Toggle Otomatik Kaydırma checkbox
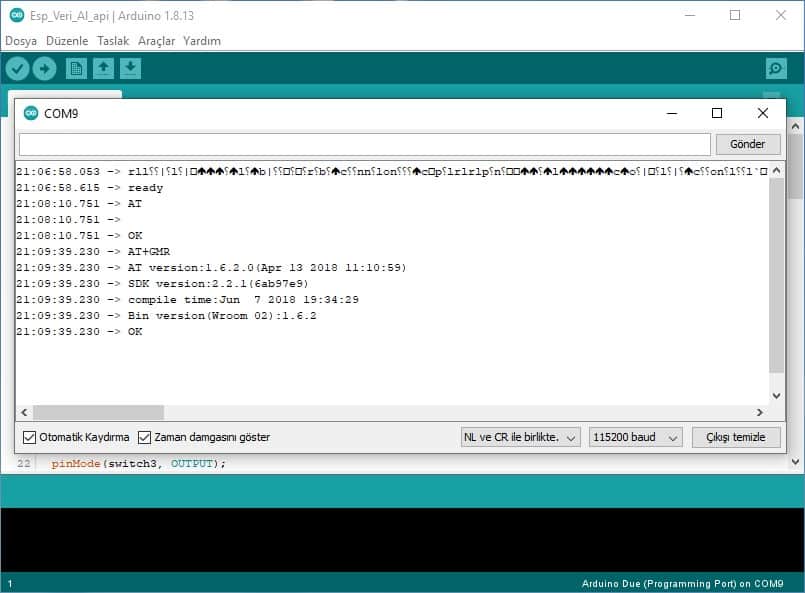This screenshot has height=593, width=805. point(29,437)
